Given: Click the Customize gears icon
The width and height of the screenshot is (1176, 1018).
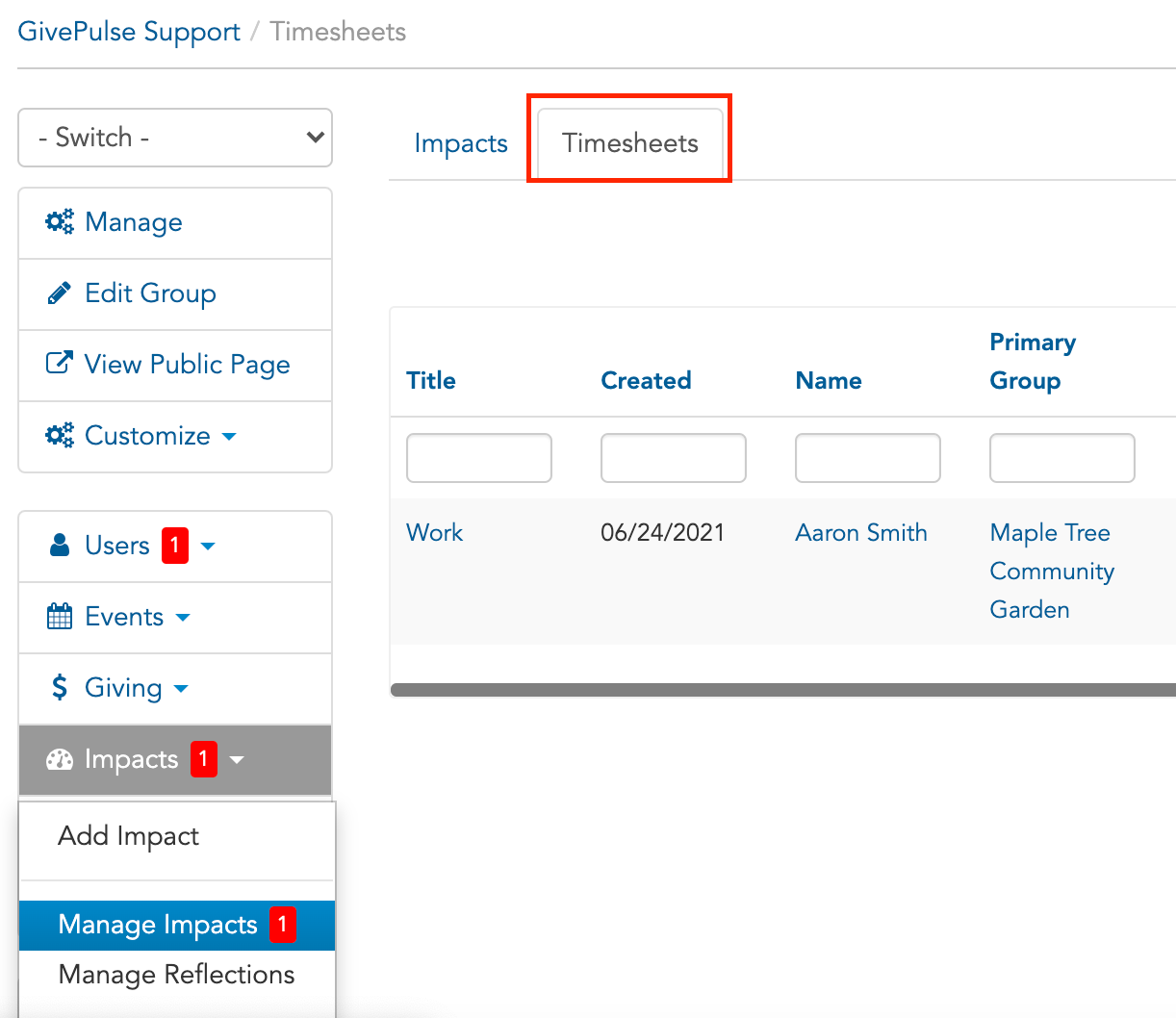Looking at the screenshot, I should [59, 436].
